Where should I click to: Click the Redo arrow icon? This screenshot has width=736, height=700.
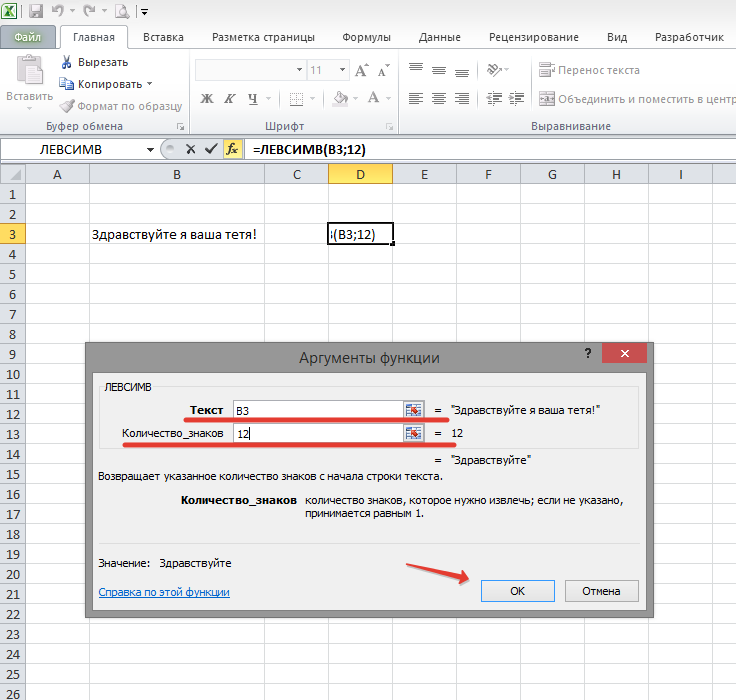[89, 10]
